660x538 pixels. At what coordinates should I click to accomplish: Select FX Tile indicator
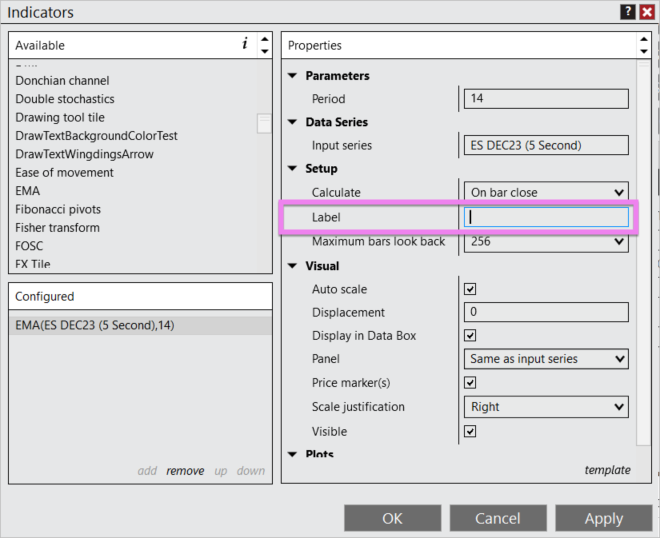33,264
